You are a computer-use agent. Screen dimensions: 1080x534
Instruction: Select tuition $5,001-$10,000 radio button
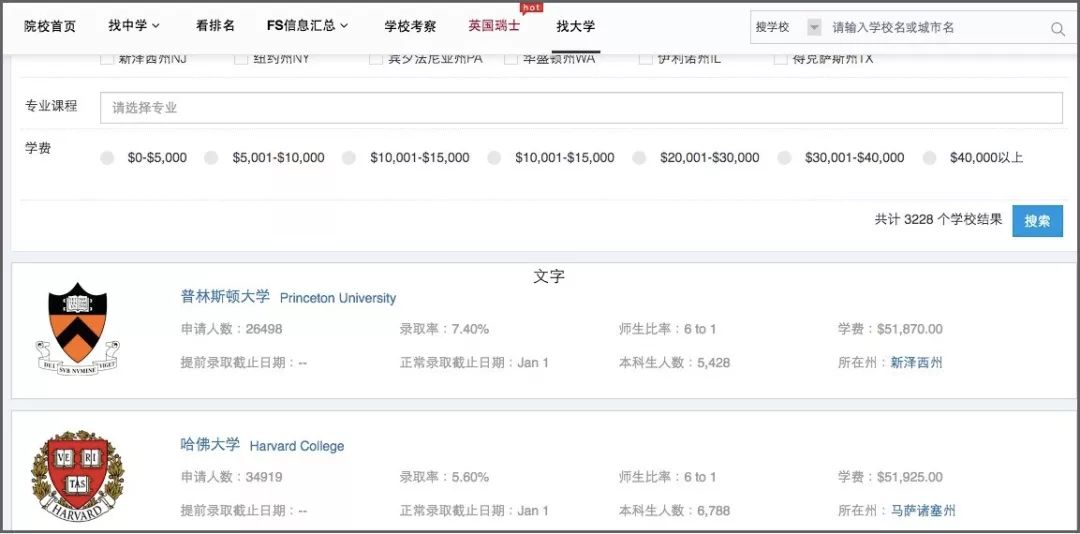(x=211, y=158)
